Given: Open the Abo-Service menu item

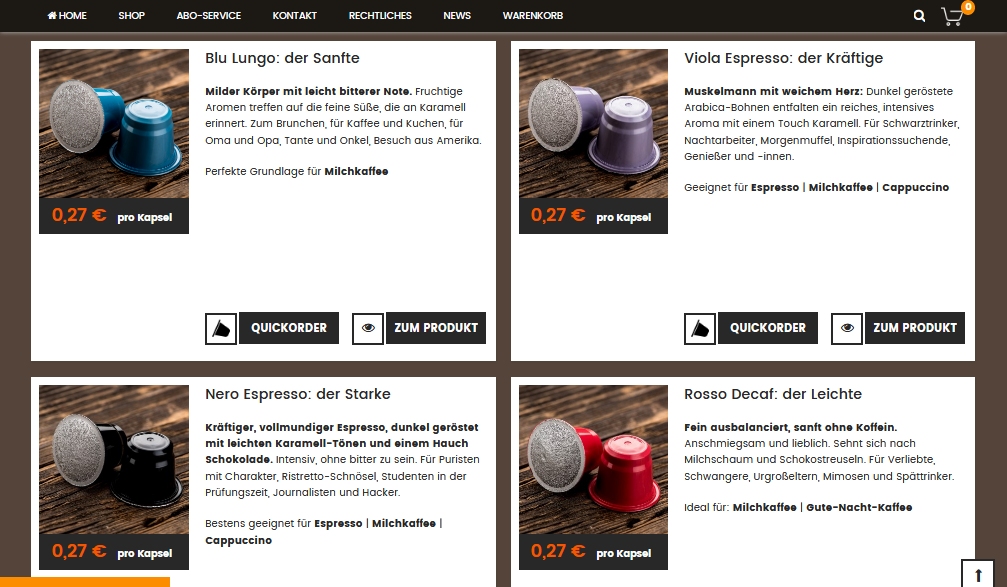Looking at the screenshot, I should point(209,15).
